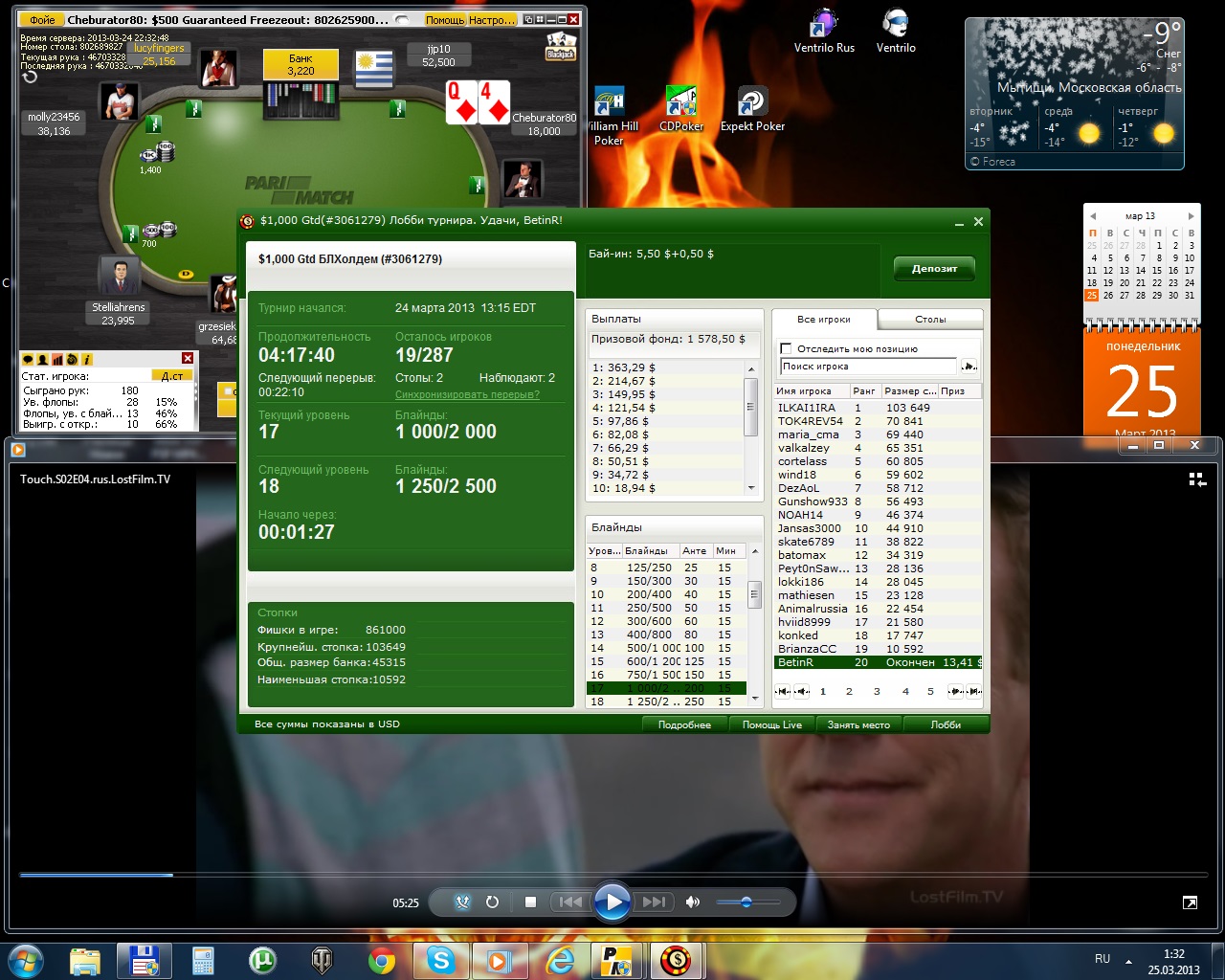Close the player statistics panel with red X
This screenshot has width=1225, height=980.
click(x=188, y=358)
